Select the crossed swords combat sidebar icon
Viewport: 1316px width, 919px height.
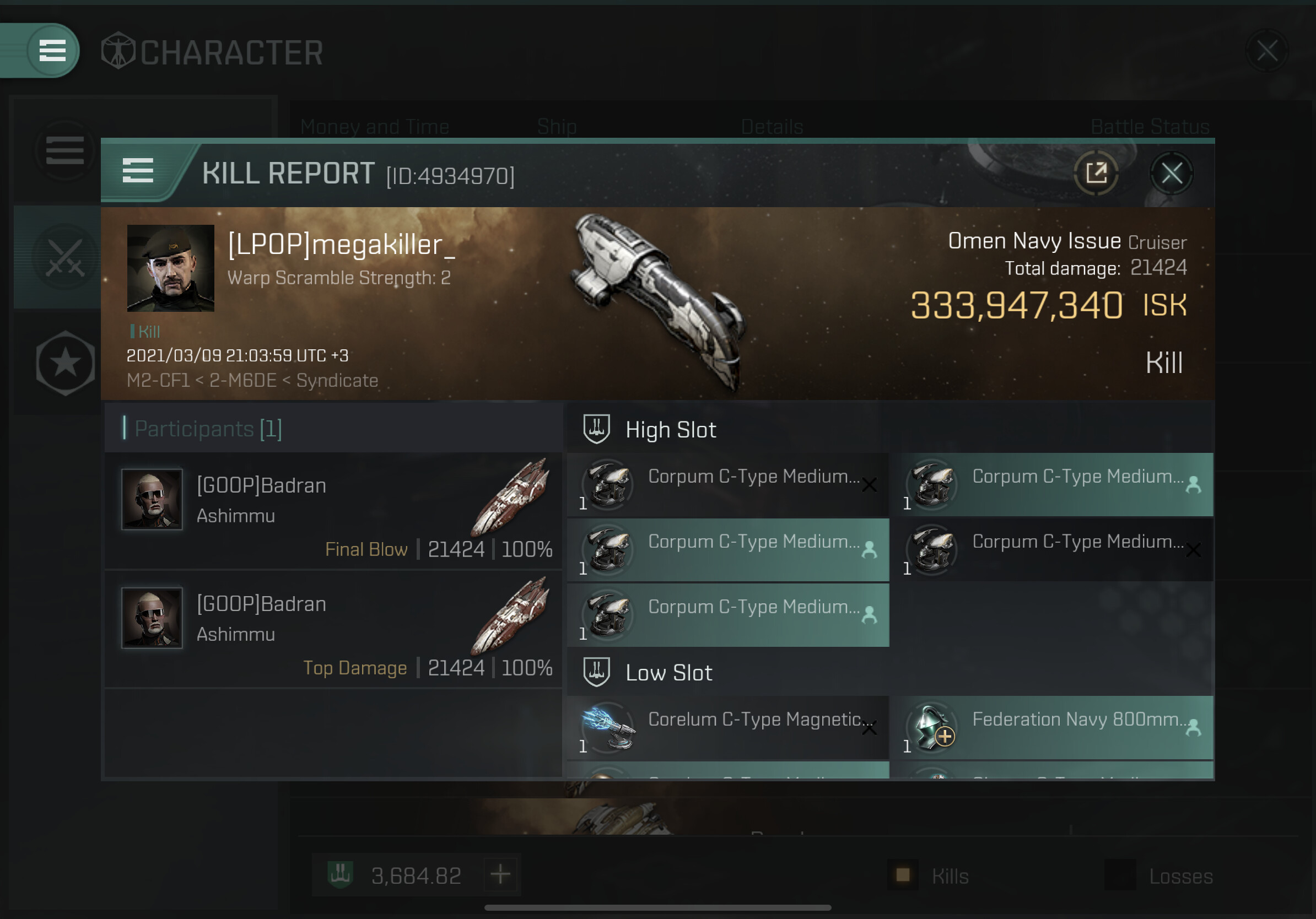tap(65, 257)
